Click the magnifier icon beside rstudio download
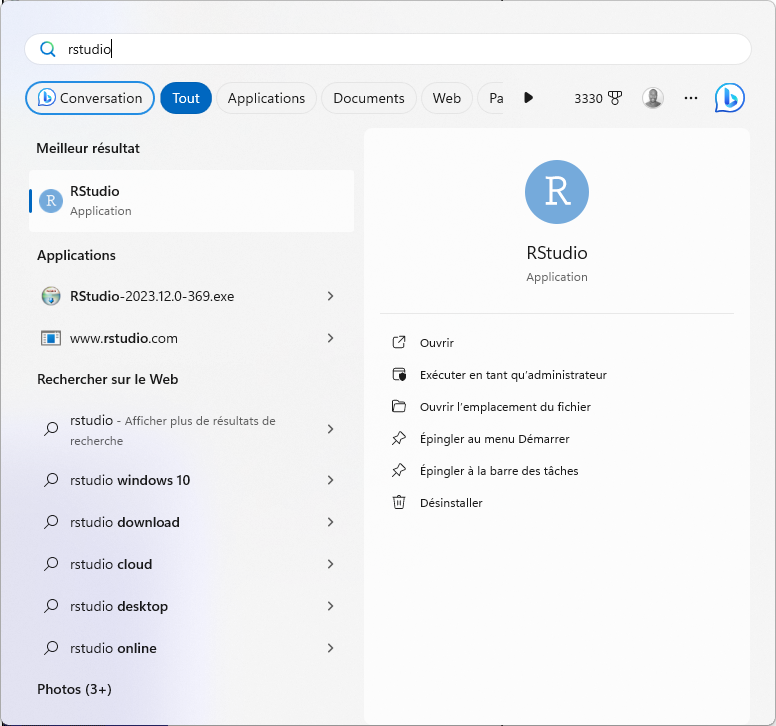 click(x=51, y=522)
